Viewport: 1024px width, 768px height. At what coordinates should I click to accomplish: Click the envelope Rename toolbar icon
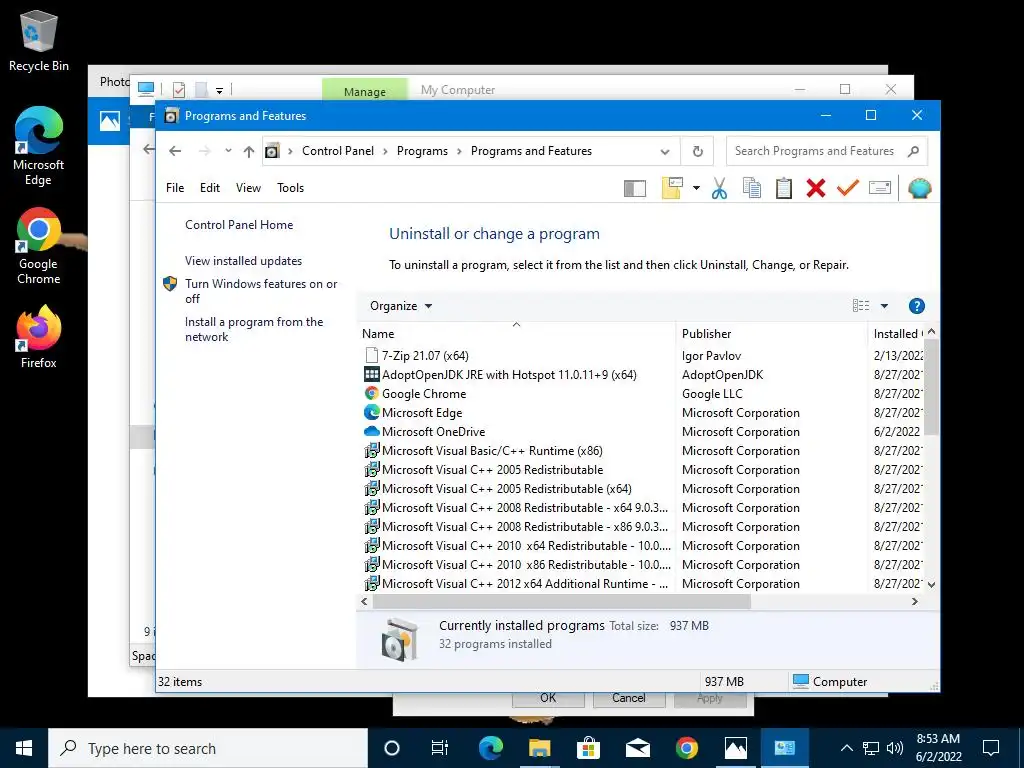tap(880, 188)
